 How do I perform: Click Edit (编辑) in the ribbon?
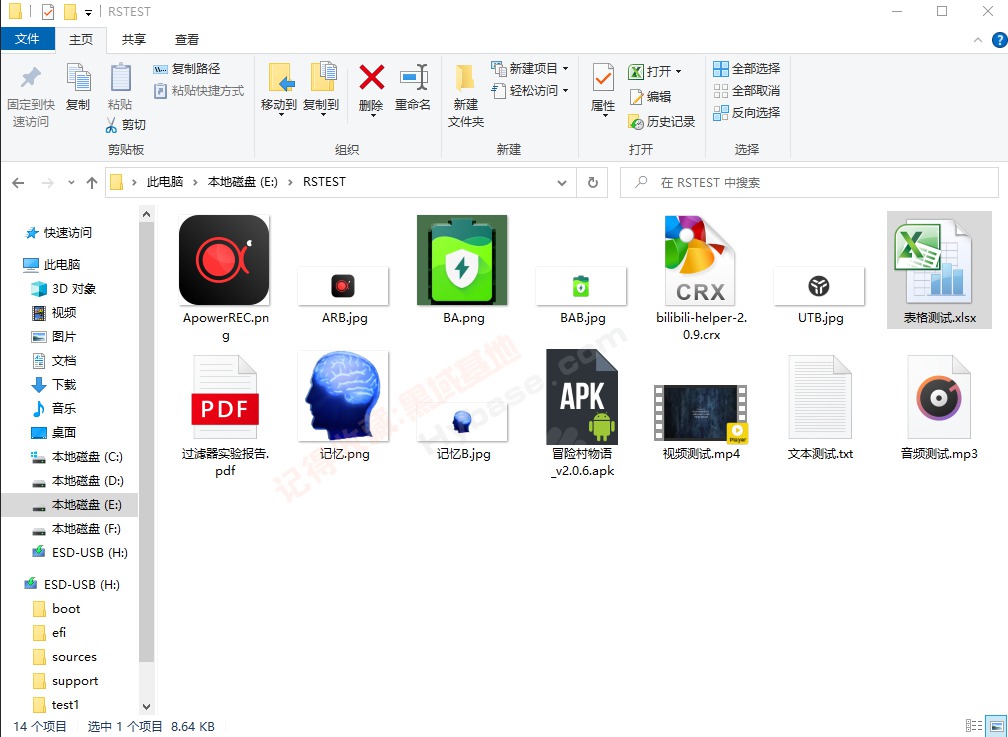click(x=650, y=96)
